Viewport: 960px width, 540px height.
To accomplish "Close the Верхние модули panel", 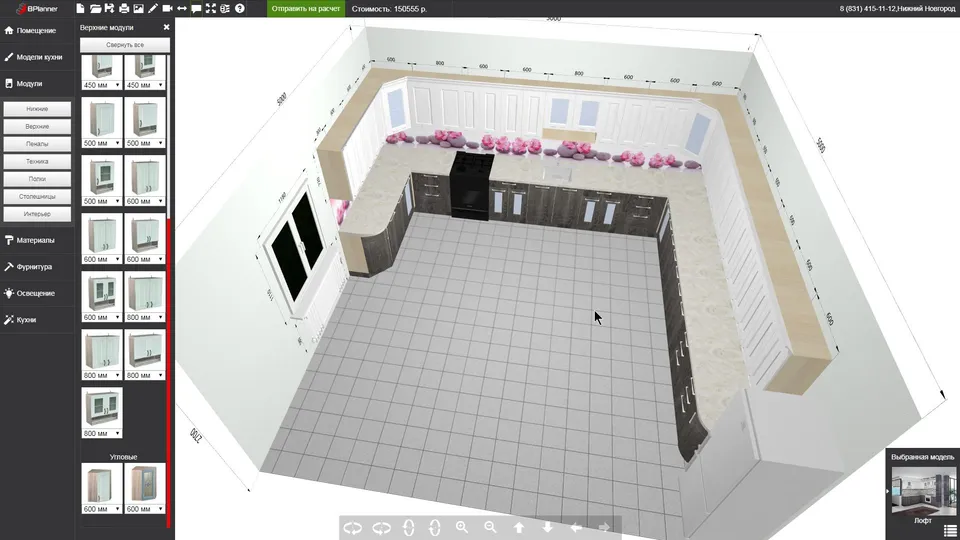I will click(x=167, y=28).
